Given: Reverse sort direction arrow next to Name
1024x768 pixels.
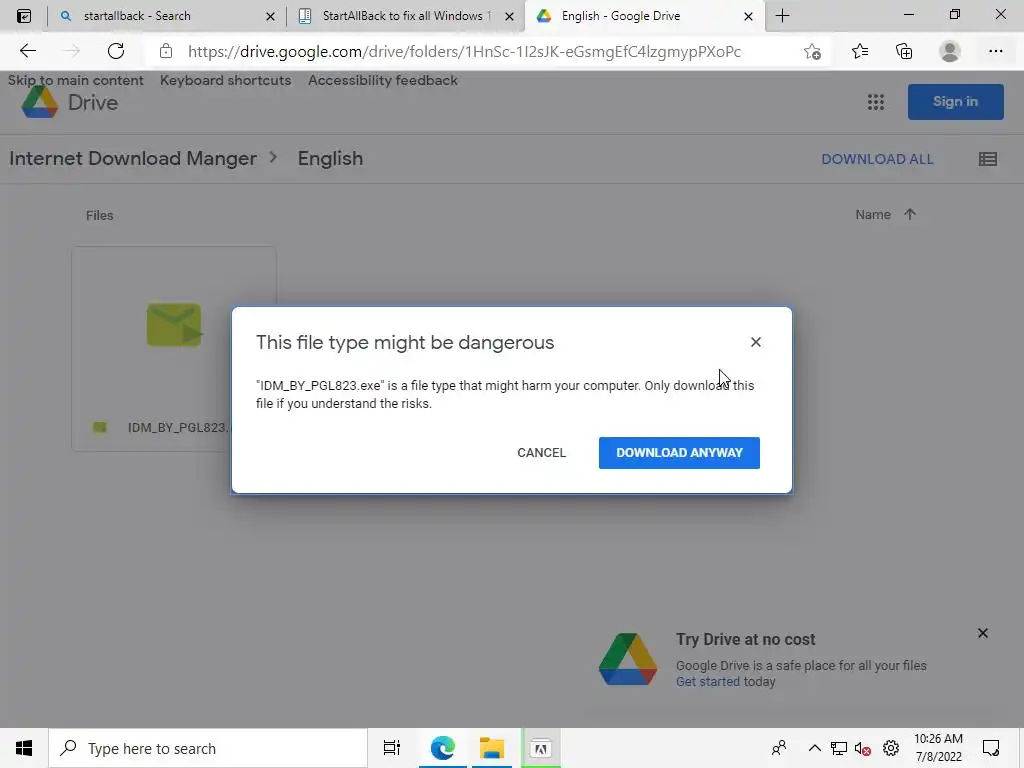Looking at the screenshot, I should tap(910, 214).
